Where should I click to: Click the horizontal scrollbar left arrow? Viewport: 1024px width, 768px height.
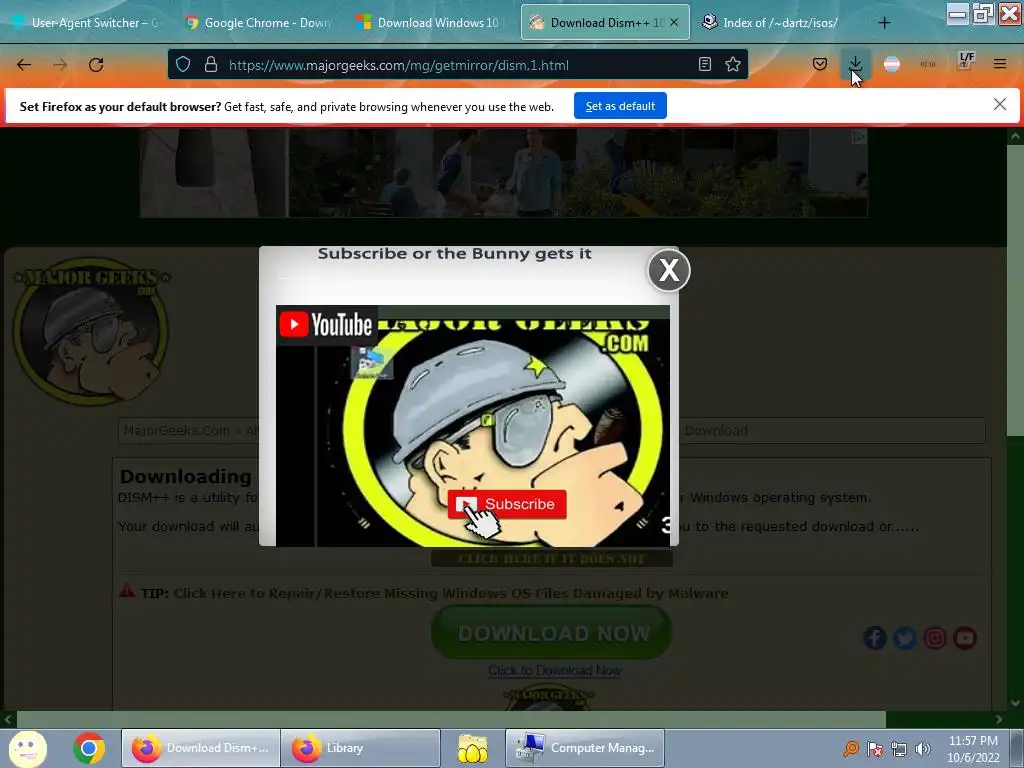[x=8, y=719]
